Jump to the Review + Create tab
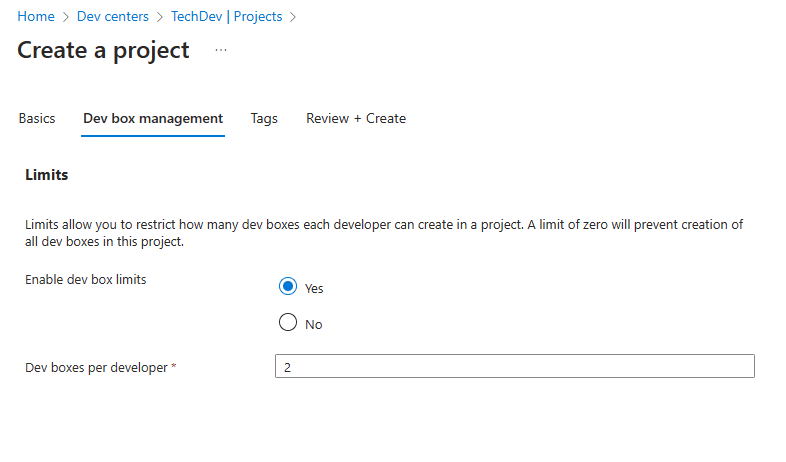786x462 pixels. (x=356, y=118)
